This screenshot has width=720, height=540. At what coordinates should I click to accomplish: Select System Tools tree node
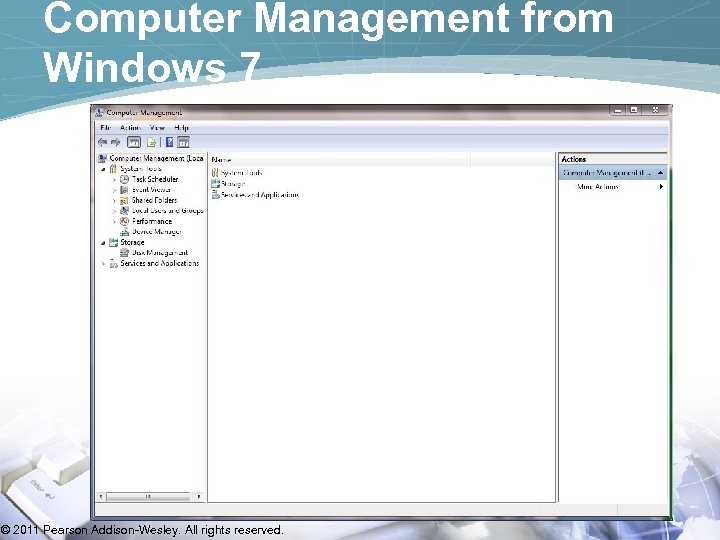[x=141, y=169]
